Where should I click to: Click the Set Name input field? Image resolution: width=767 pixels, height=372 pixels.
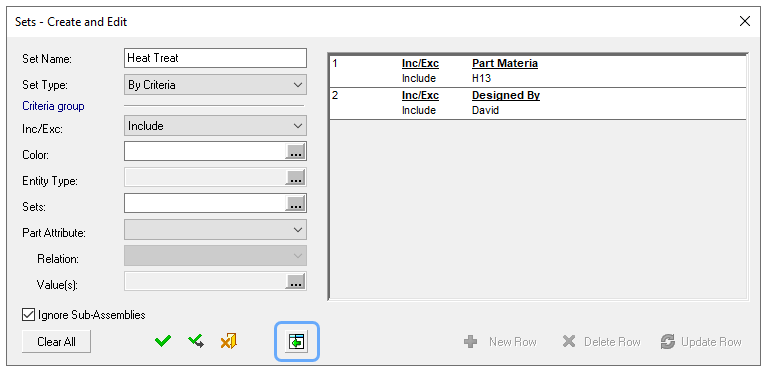tap(215, 58)
